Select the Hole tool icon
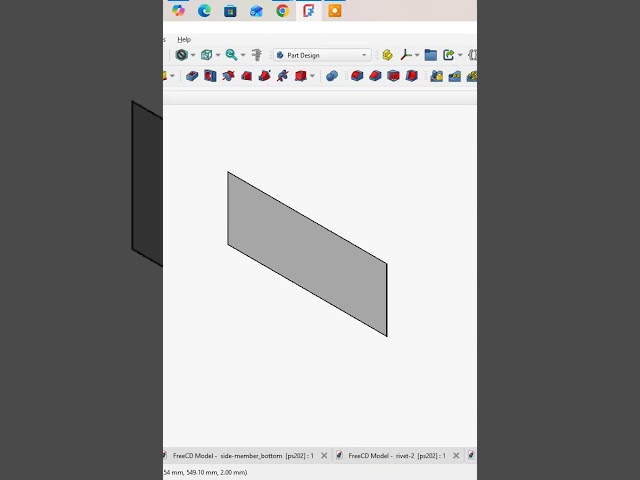The width and height of the screenshot is (640, 480). pyautogui.click(x=210, y=76)
